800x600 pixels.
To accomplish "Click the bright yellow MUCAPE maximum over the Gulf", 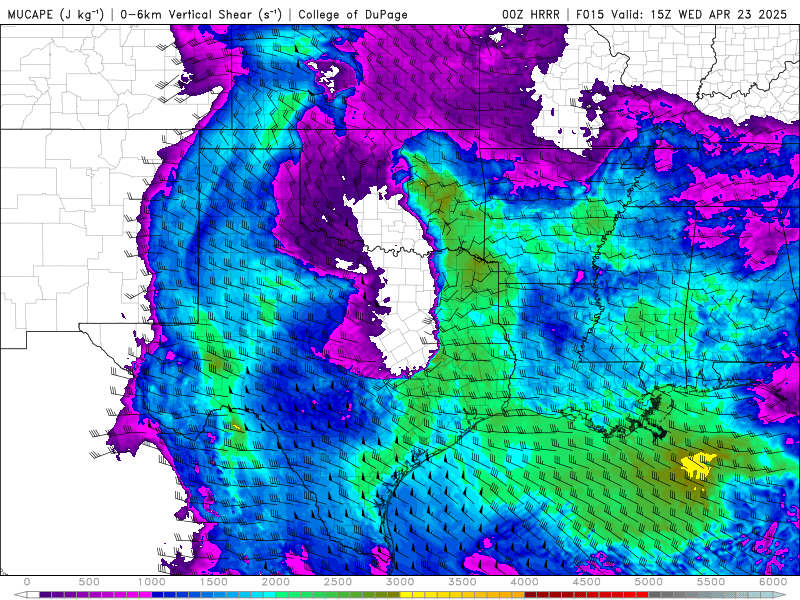I will pos(697,465).
